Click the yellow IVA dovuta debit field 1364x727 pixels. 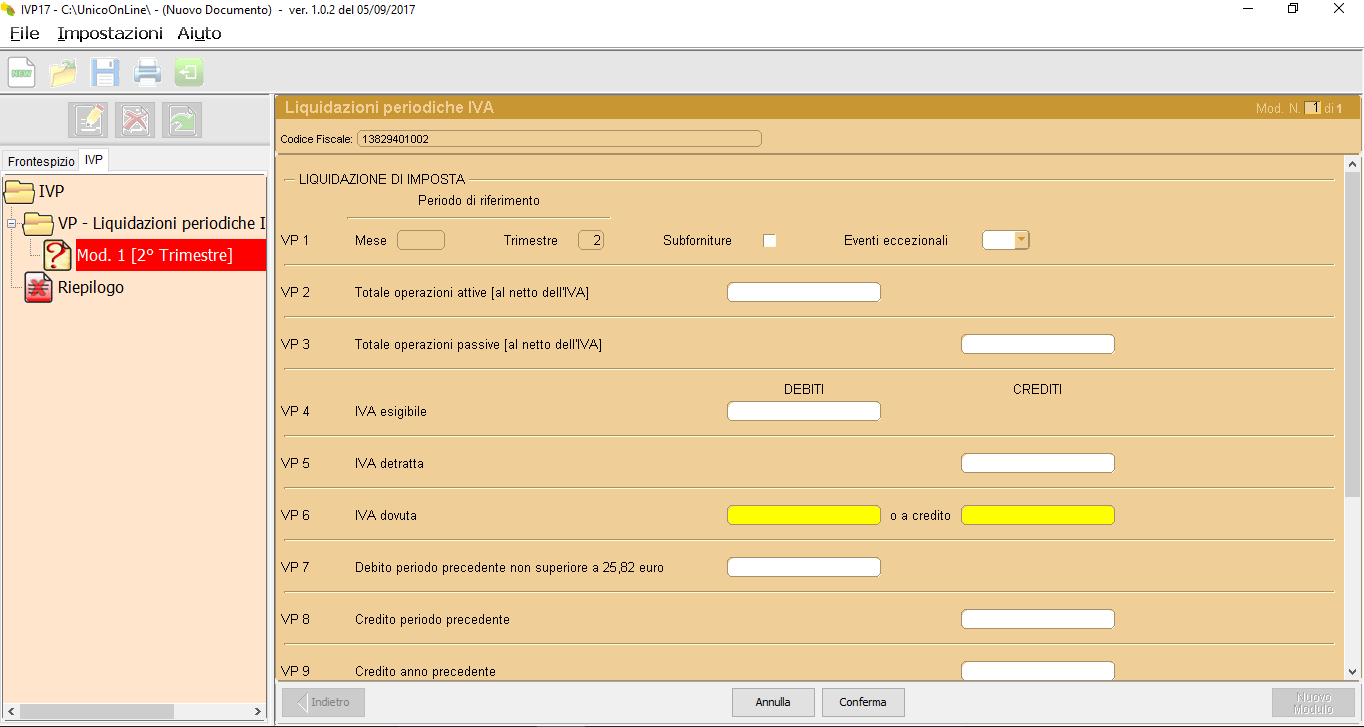pos(803,516)
